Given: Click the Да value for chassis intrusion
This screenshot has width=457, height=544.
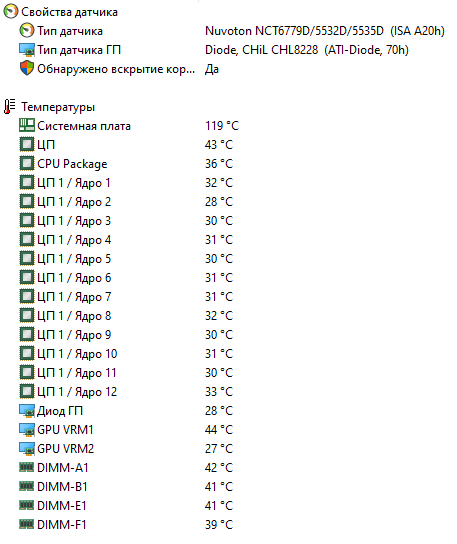Looking at the screenshot, I should pyautogui.click(x=212, y=69).
